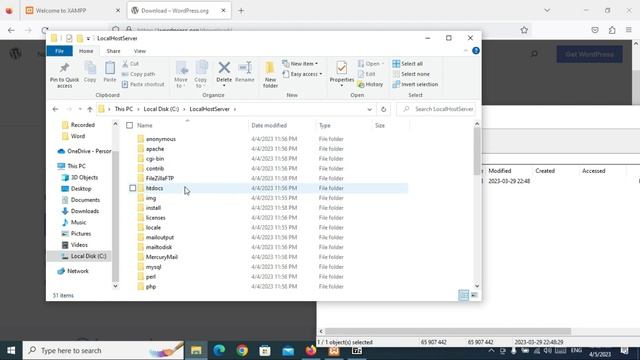Open Windows Start menu

coord(11,350)
